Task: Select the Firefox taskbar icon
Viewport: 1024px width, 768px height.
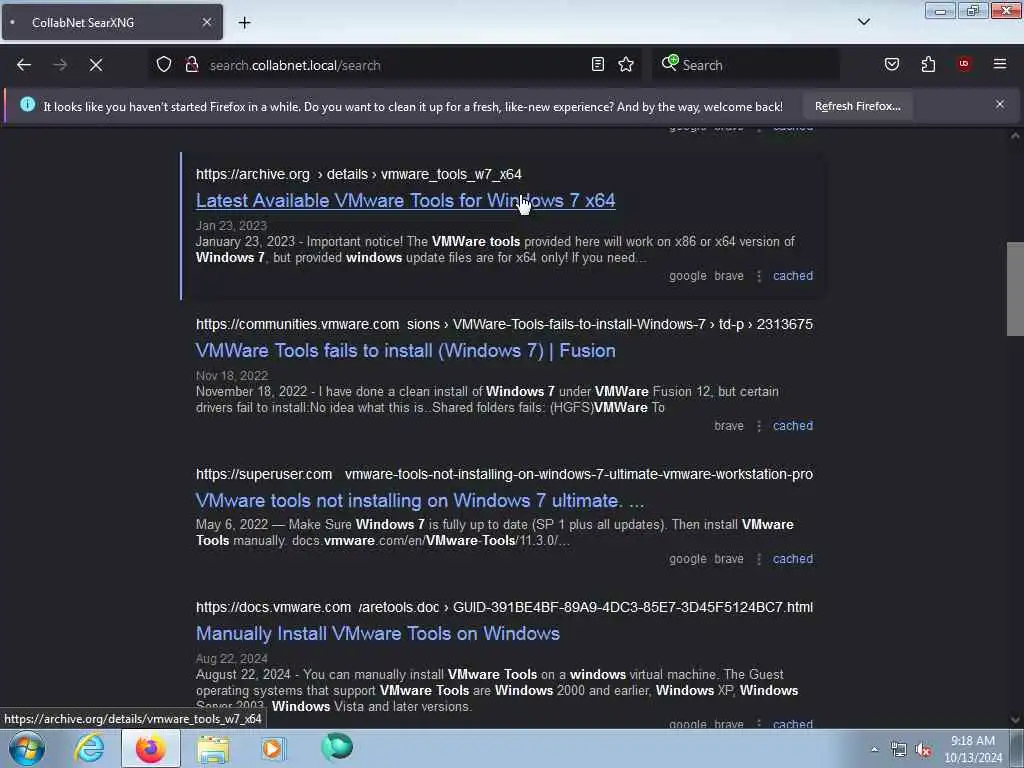Action: (150, 748)
